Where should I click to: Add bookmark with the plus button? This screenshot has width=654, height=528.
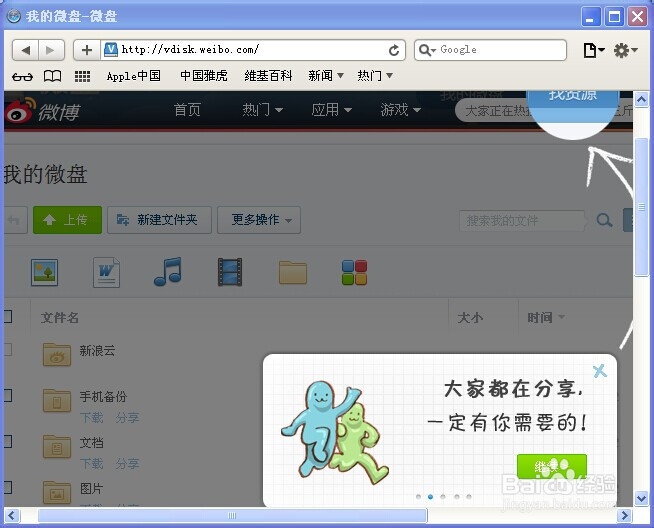click(87, 50)
